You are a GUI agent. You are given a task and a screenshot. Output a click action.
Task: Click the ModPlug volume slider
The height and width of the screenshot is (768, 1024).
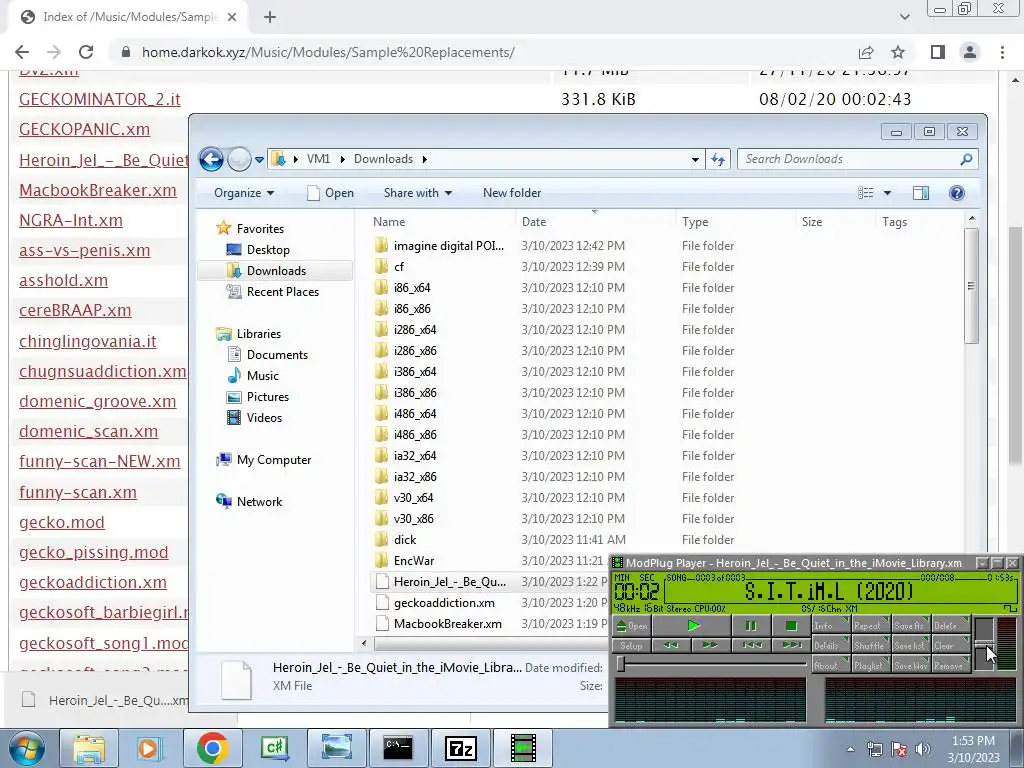point(984,643)
